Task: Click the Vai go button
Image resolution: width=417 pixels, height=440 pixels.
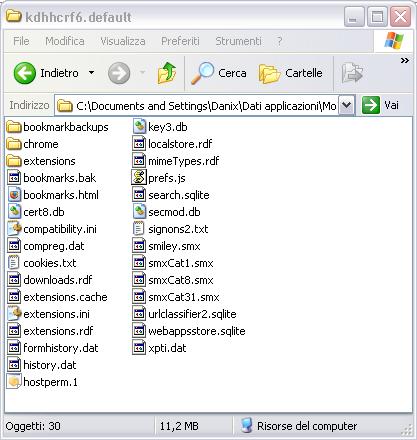Action: tap(380, 105)
